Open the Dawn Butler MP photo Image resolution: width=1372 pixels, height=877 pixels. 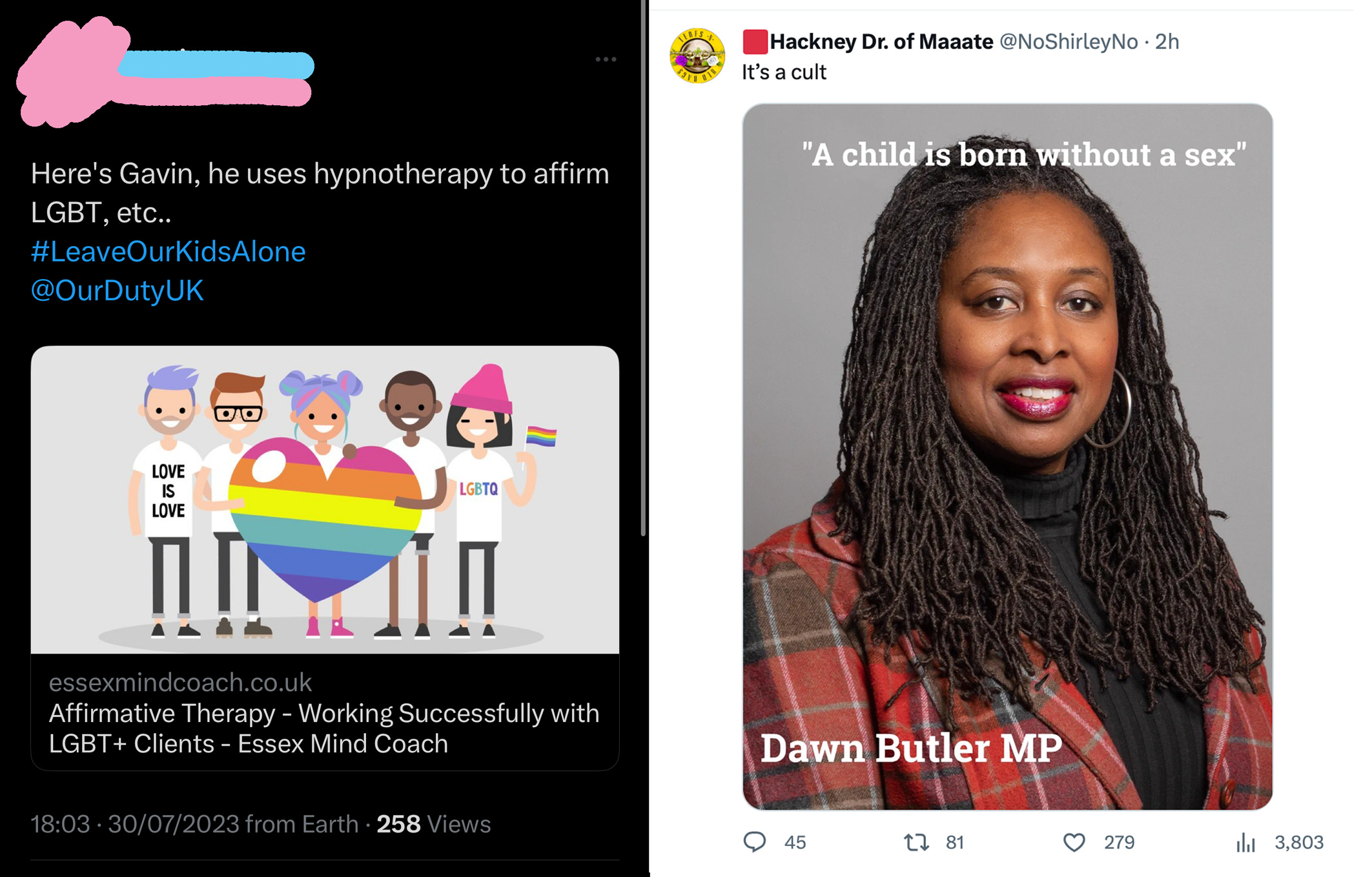pos(1007,457)
